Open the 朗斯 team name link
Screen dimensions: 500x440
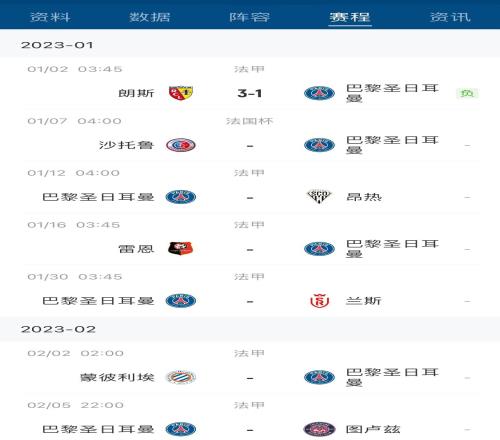136,93
